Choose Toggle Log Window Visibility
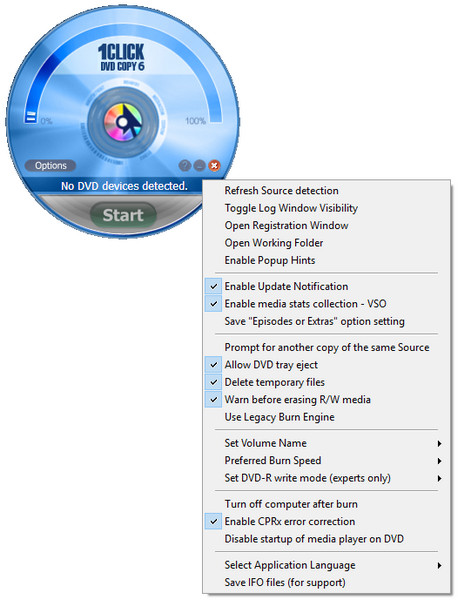 coord(327,208)
